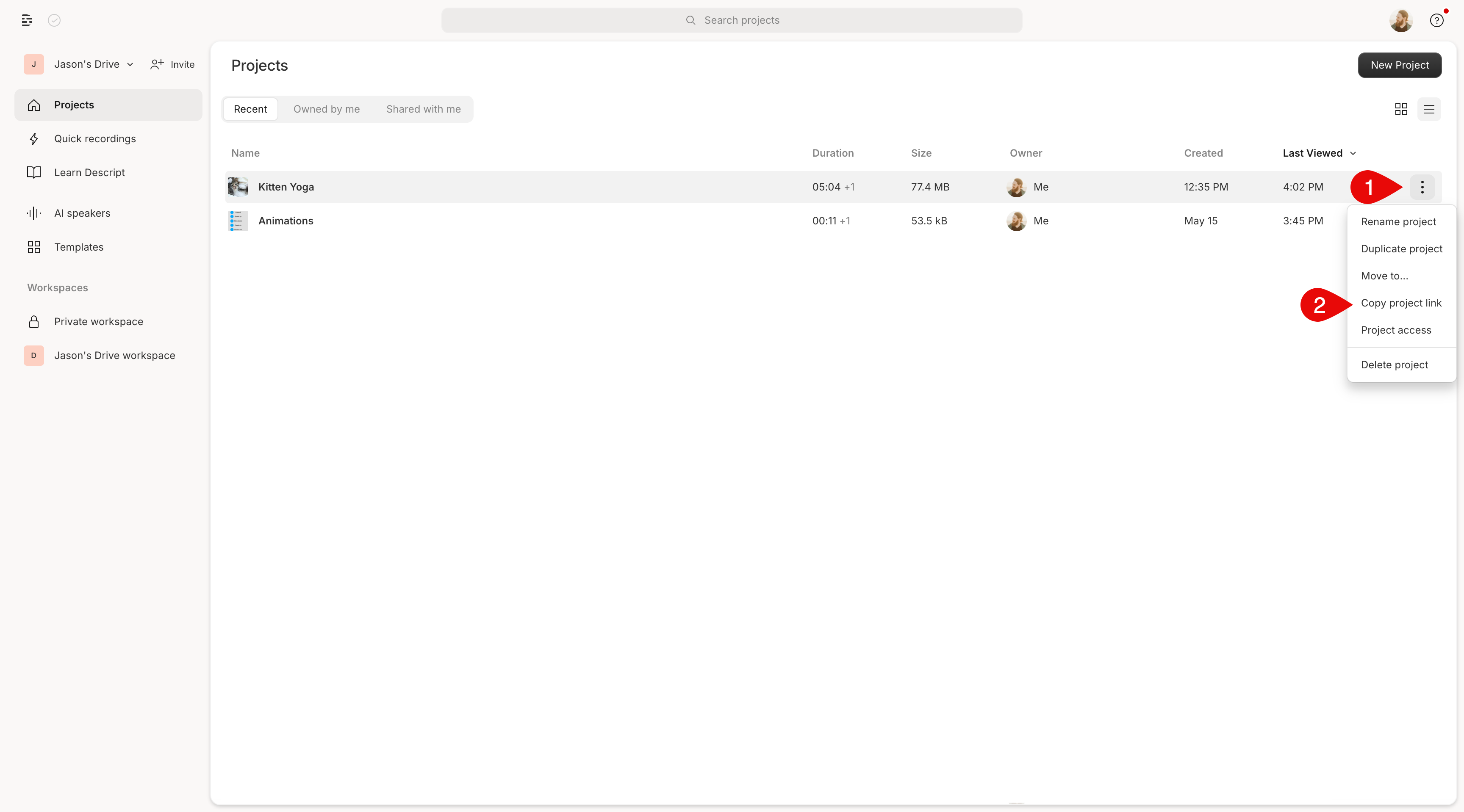The height and width of the screenshot is (812, 1464).
Task: Click the owner avatar in Animations row
Action: click(x=1016, y=221)
